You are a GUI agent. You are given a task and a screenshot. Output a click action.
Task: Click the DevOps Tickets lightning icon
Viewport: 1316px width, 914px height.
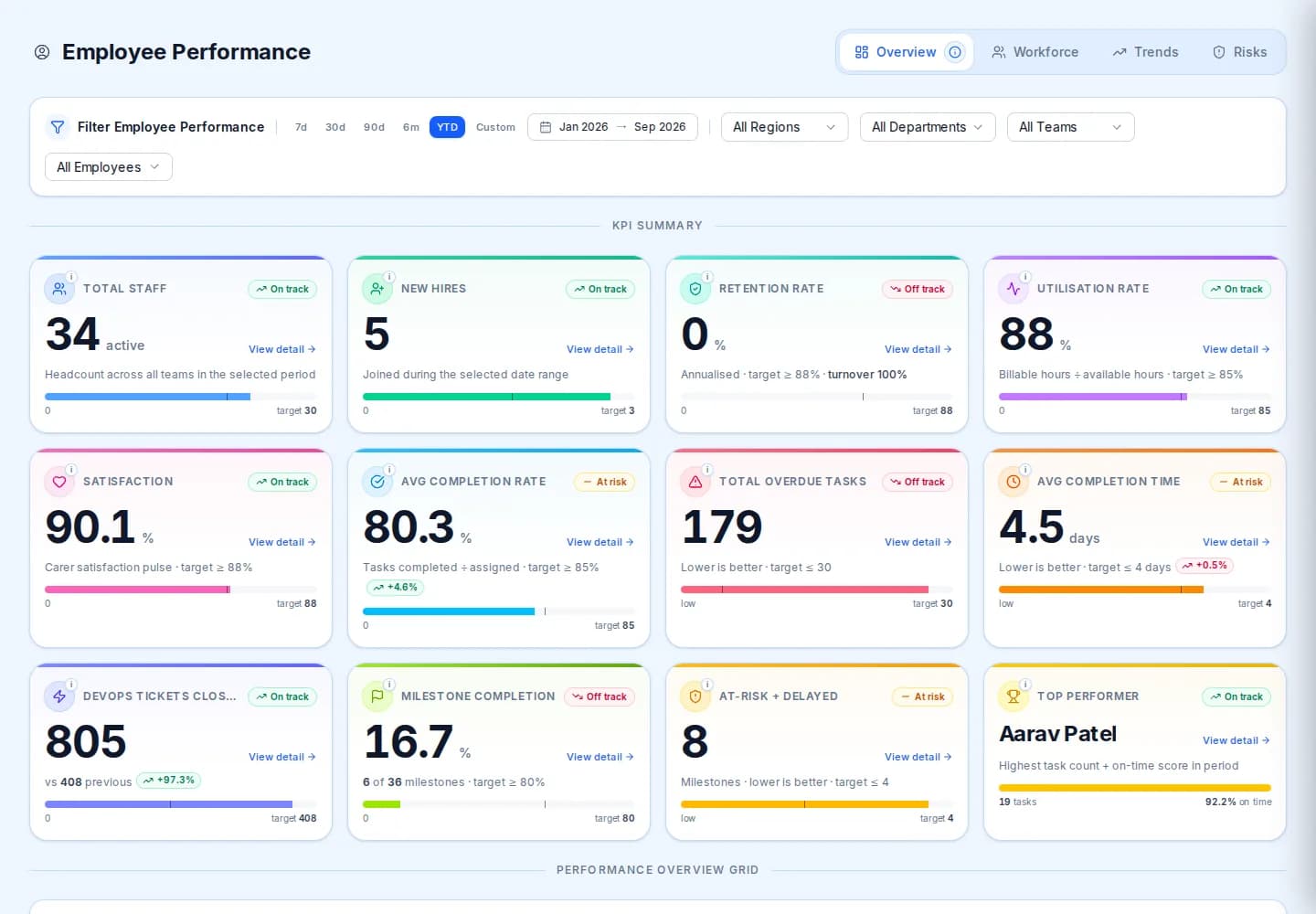pyautogui.click(x=59, y=696)
